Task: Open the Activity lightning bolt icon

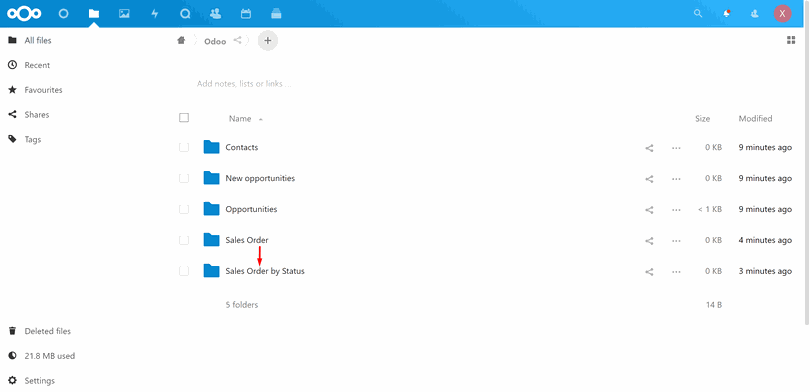Action: (154, 14)
